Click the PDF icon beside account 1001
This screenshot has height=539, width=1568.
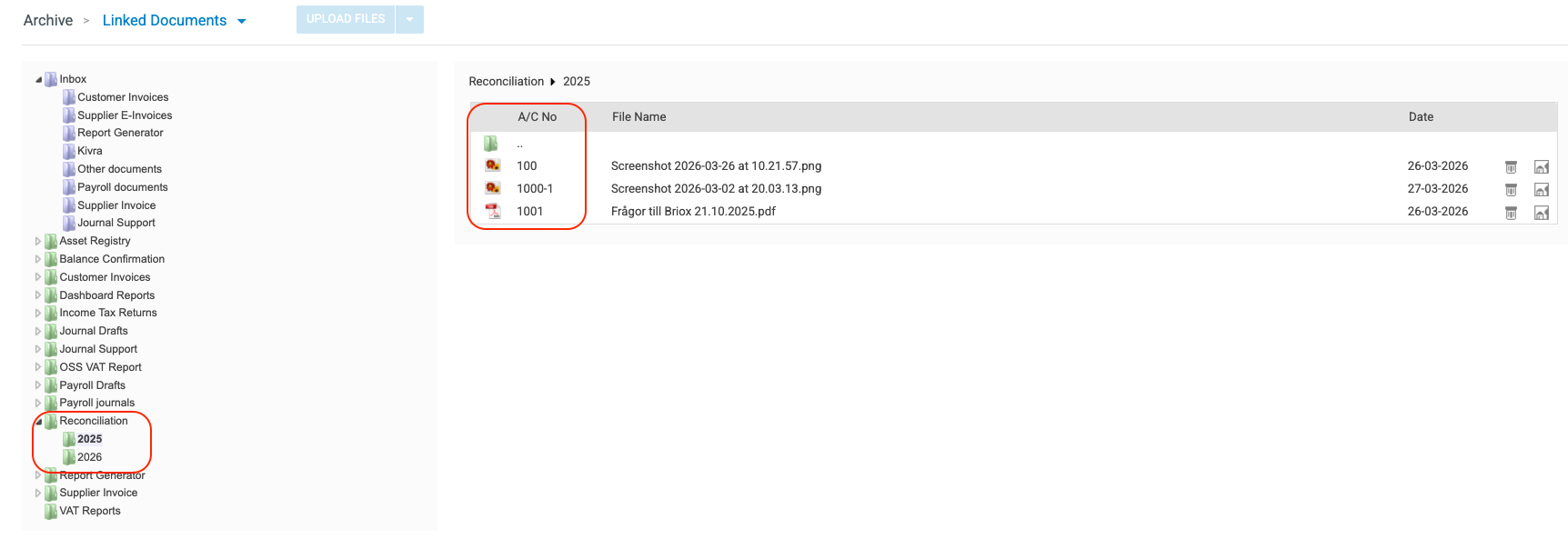coord(493,211)
